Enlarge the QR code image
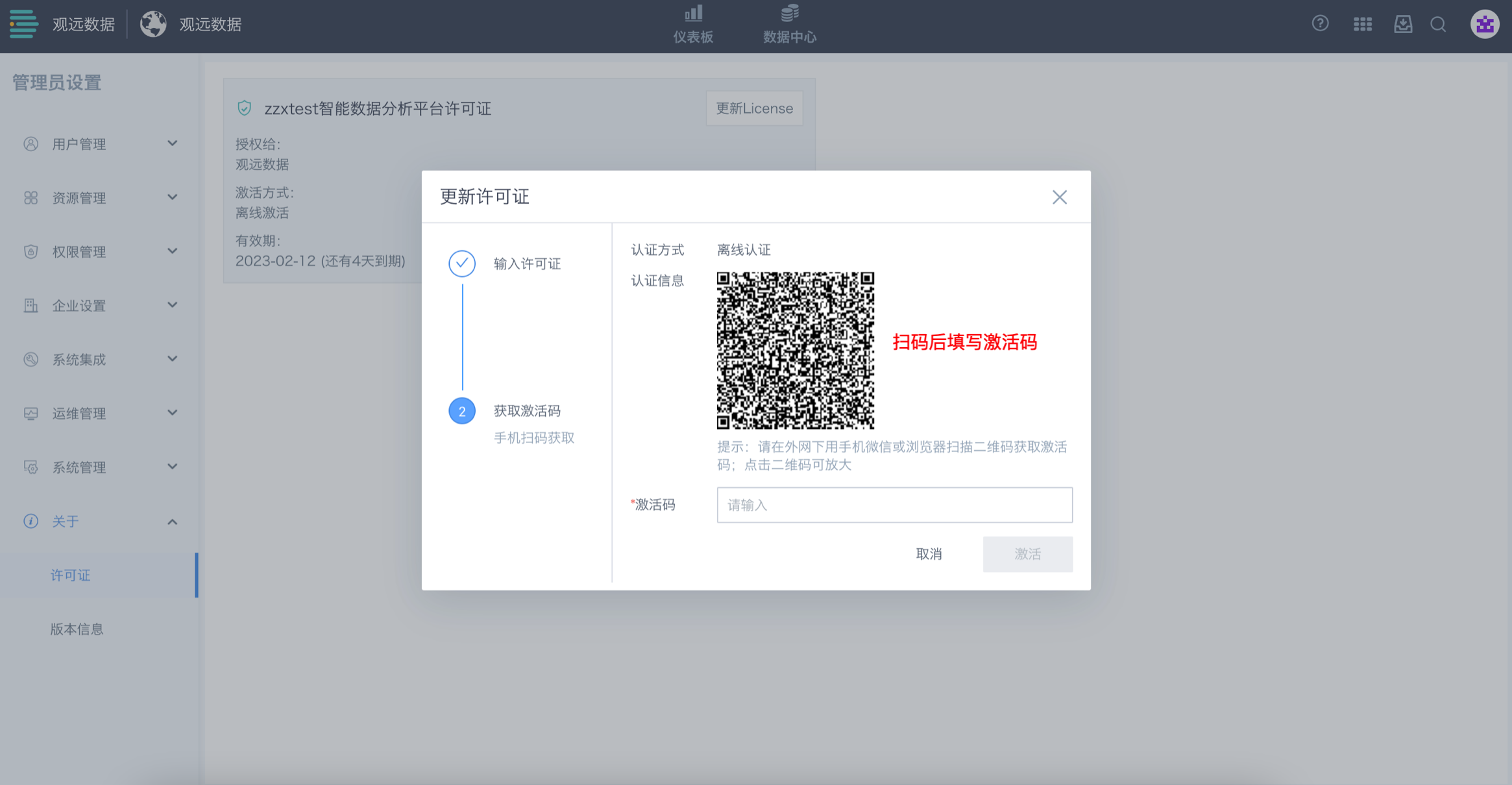This screenshot has height=785, width=1512. pos(796,350)
